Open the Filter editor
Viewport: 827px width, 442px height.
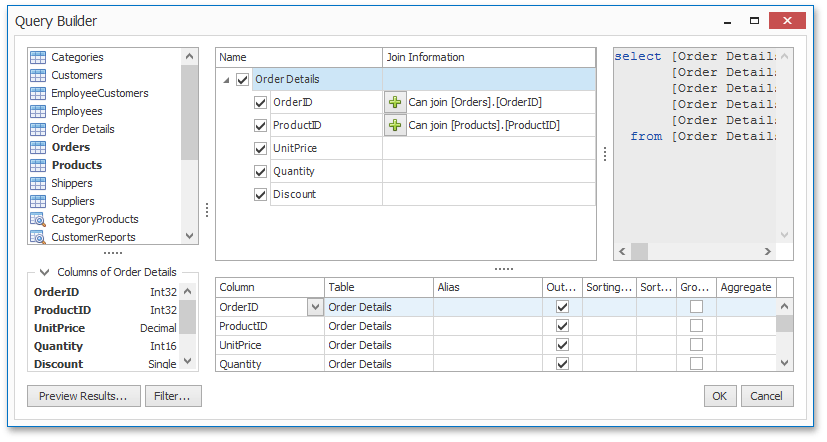(x=174, y=396)
